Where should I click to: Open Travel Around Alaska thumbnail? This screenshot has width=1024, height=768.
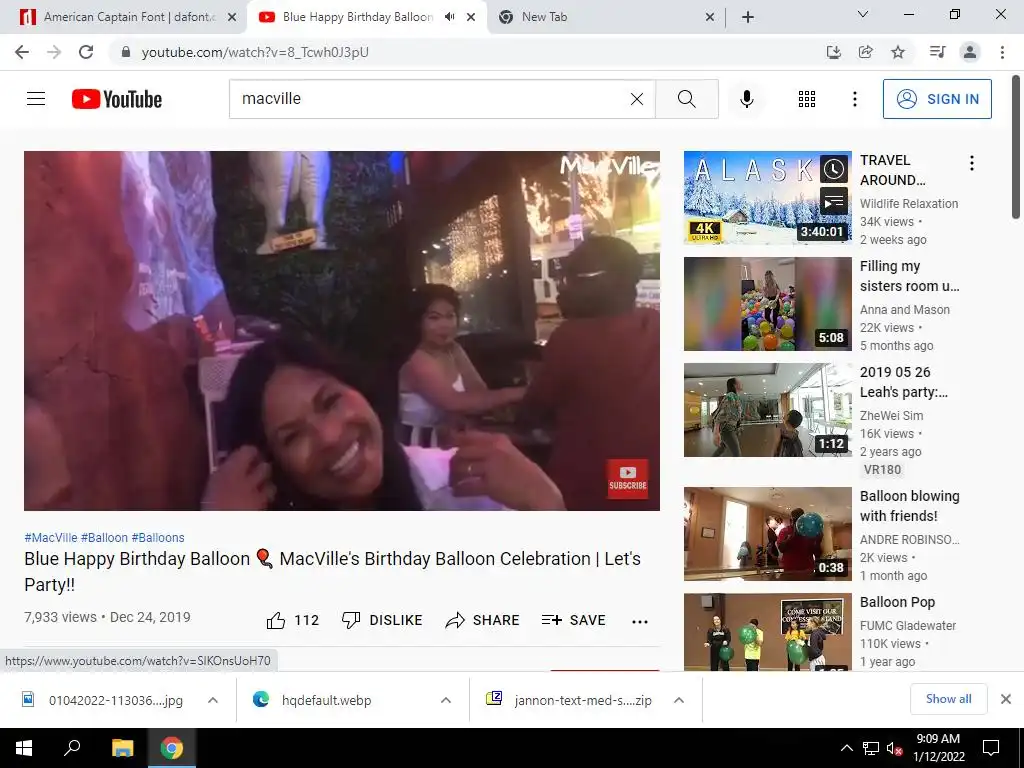768,197
